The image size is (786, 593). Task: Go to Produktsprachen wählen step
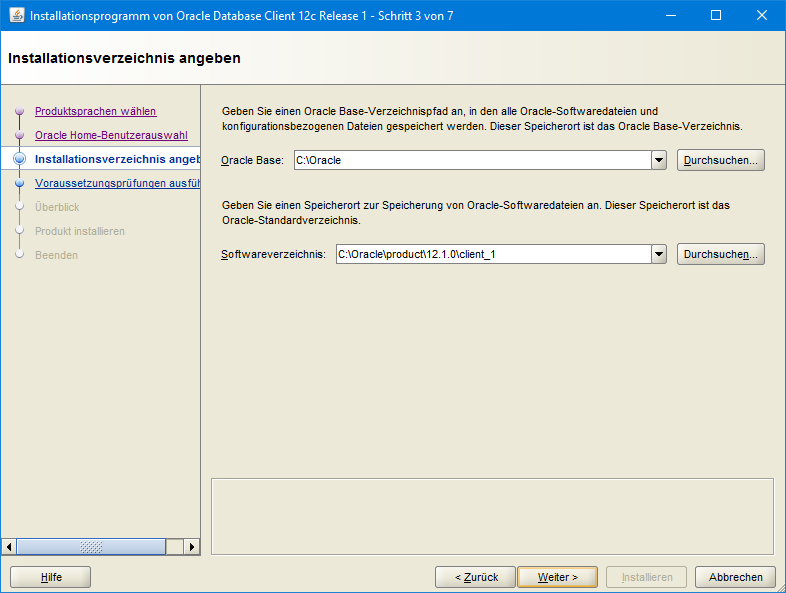point(95,111)
